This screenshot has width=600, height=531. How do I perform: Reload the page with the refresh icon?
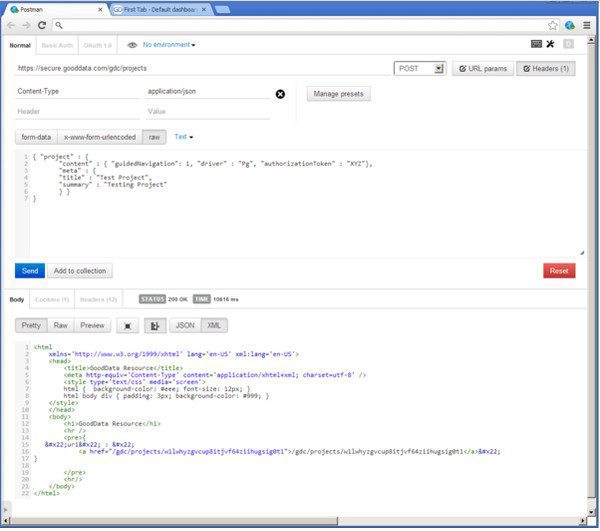42,25
